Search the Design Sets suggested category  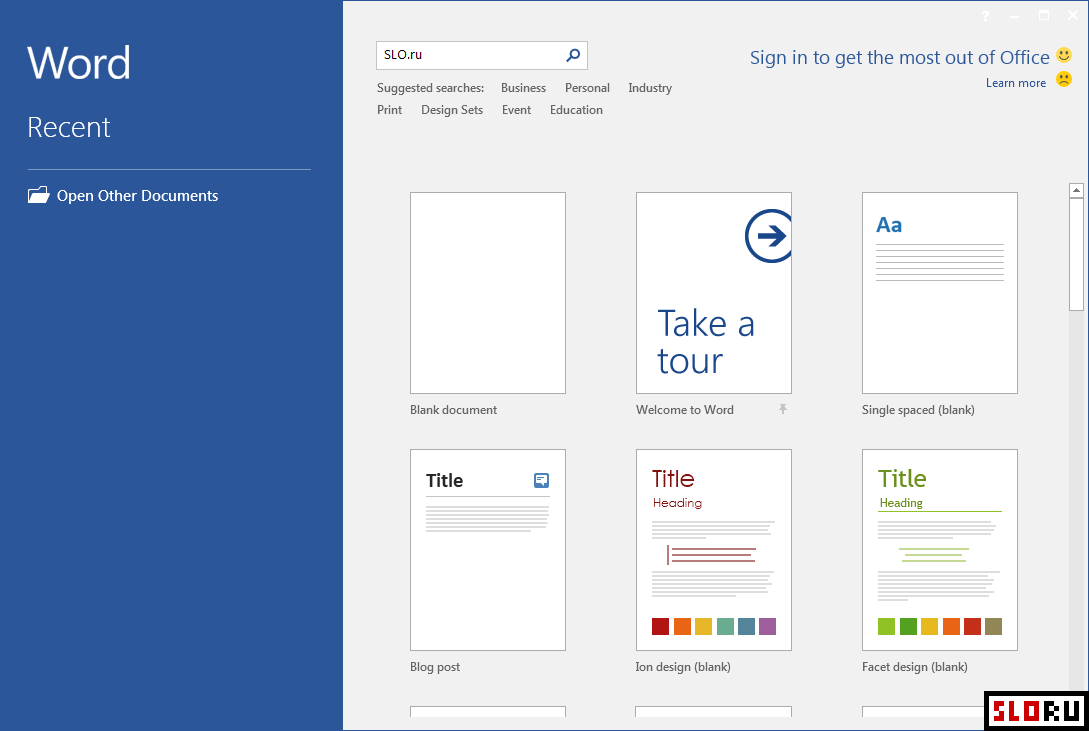451,110
